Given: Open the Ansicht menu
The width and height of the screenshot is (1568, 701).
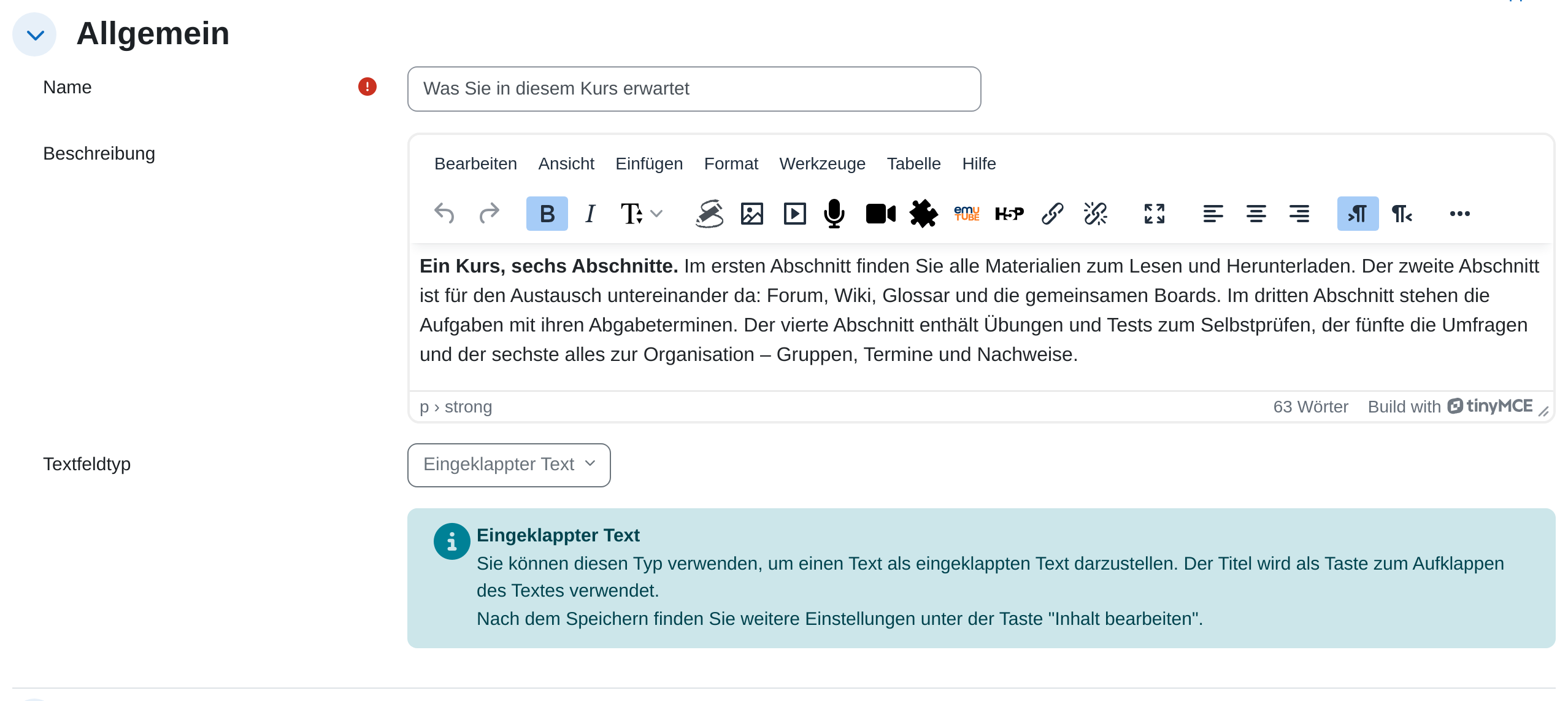Looking at the screenshot, I should click(566, 164).
